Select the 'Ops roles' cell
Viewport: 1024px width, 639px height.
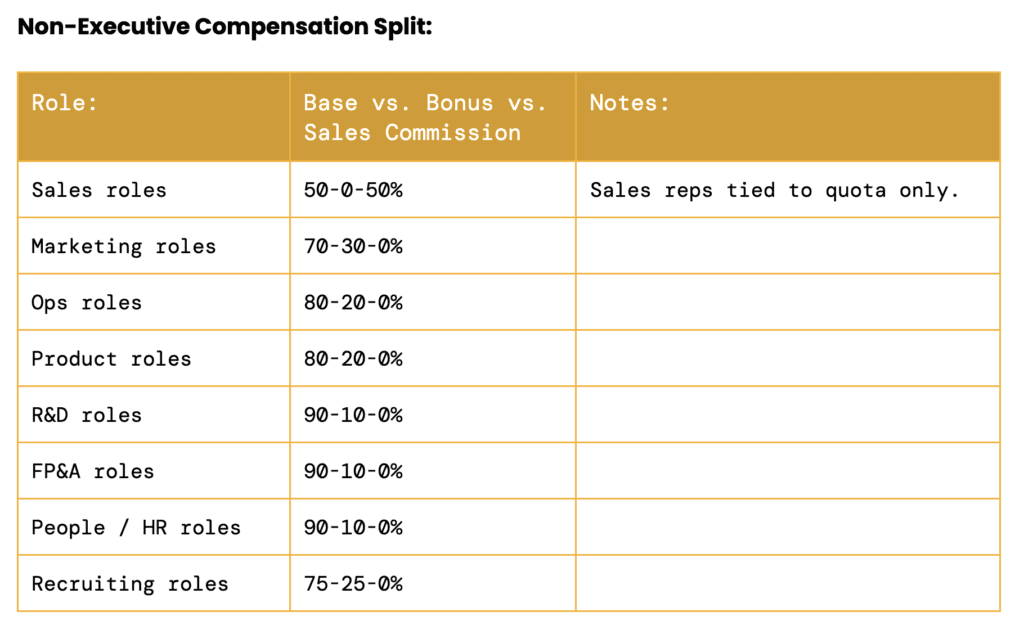[x=86, y=302]
